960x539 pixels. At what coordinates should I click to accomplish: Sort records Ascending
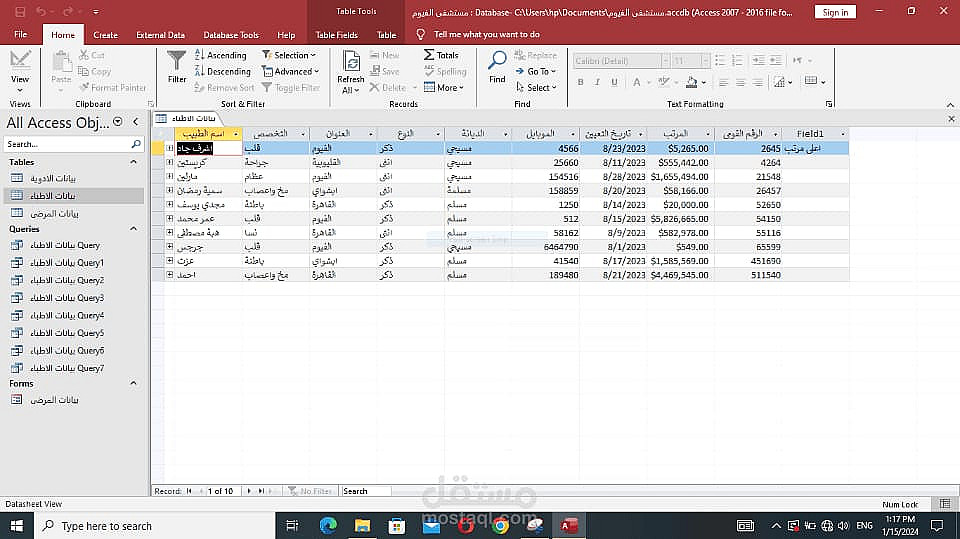pyautogui.click(x=220, y=55)
